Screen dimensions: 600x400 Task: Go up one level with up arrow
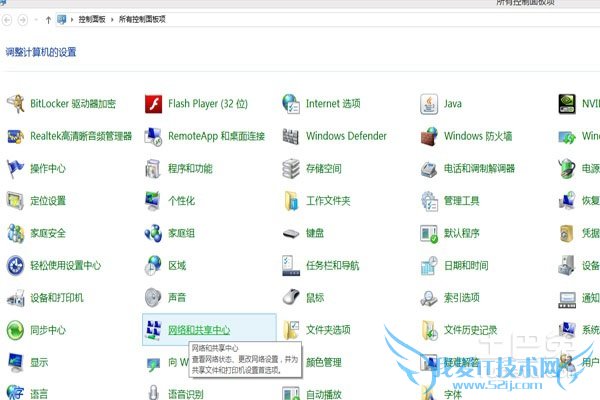coord(48,20)
